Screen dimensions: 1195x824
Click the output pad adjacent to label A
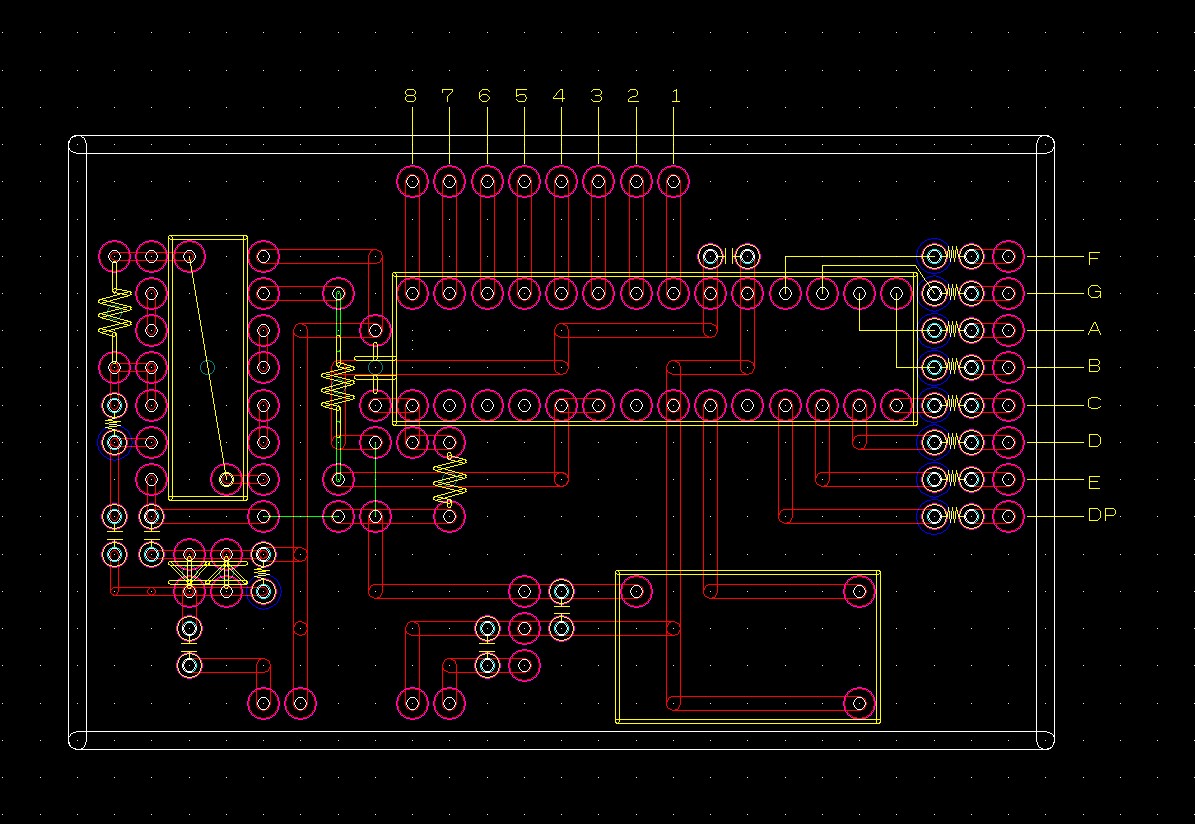(x=1008, y=330)
